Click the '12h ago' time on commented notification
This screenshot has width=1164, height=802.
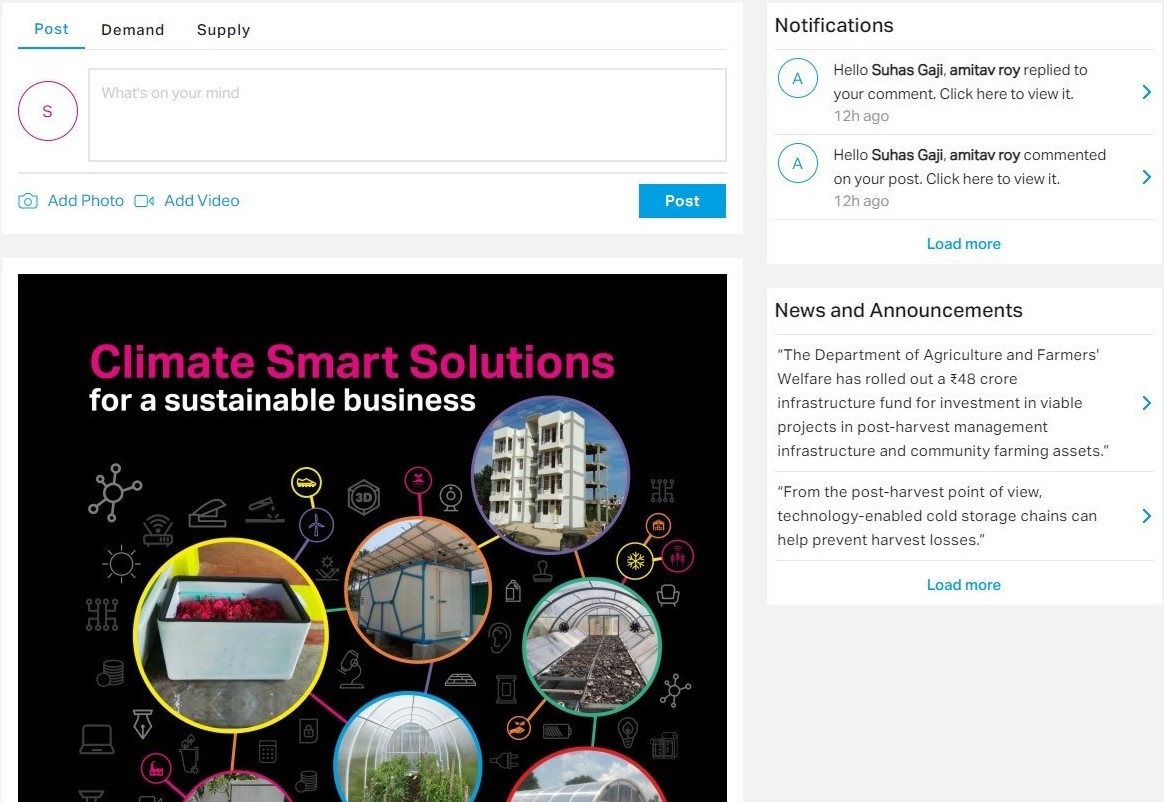[861, 200]
